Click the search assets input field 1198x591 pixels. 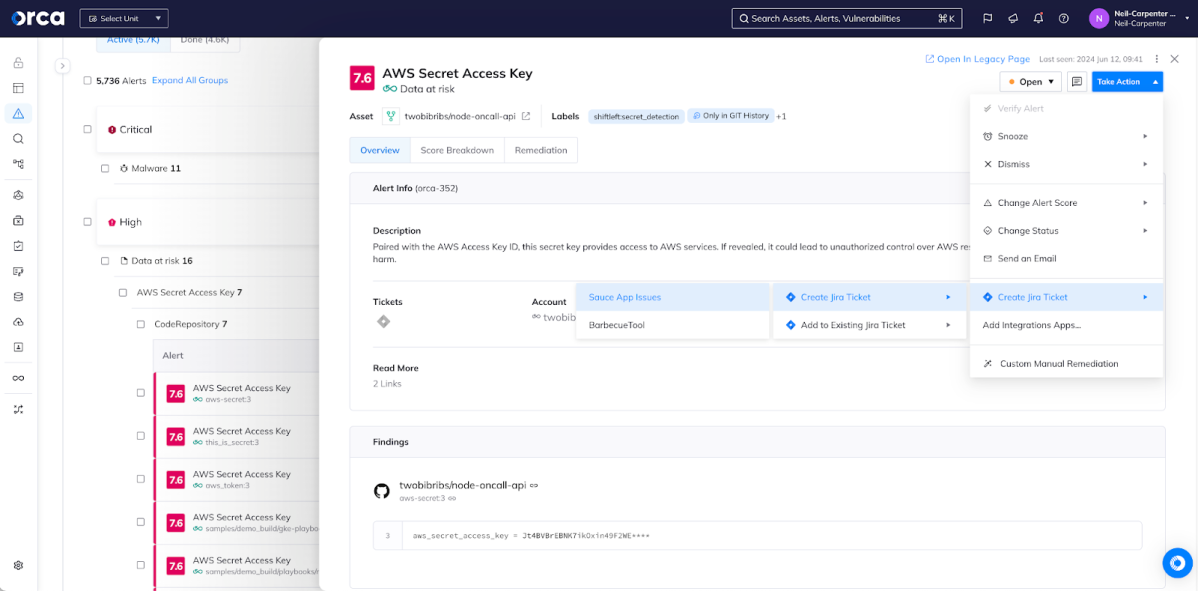(846, 18)
